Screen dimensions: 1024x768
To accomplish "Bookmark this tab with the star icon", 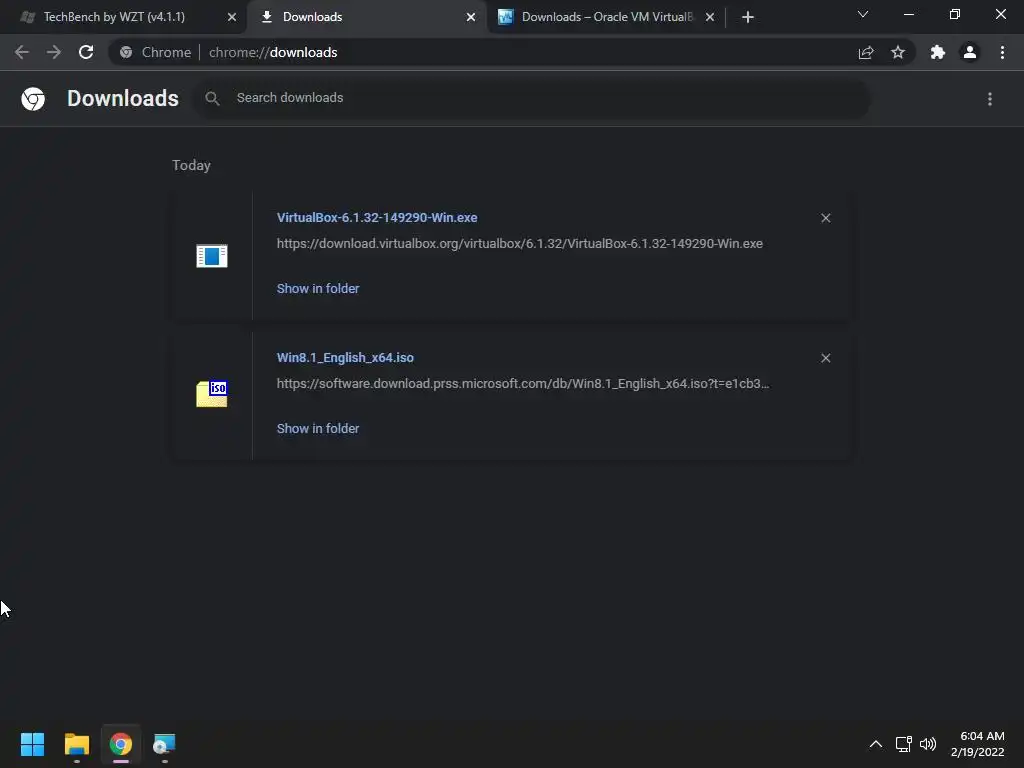I will coord(898,52).
